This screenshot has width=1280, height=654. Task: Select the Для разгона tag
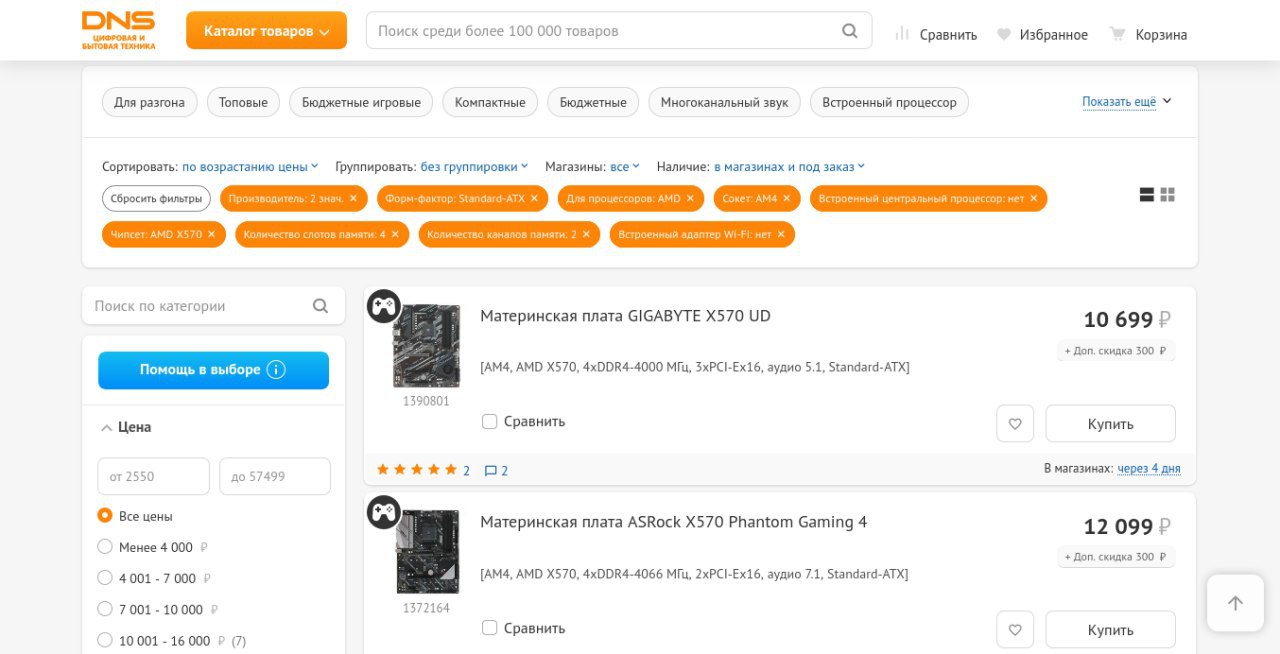pyautogui.click(x=149, y=102)
